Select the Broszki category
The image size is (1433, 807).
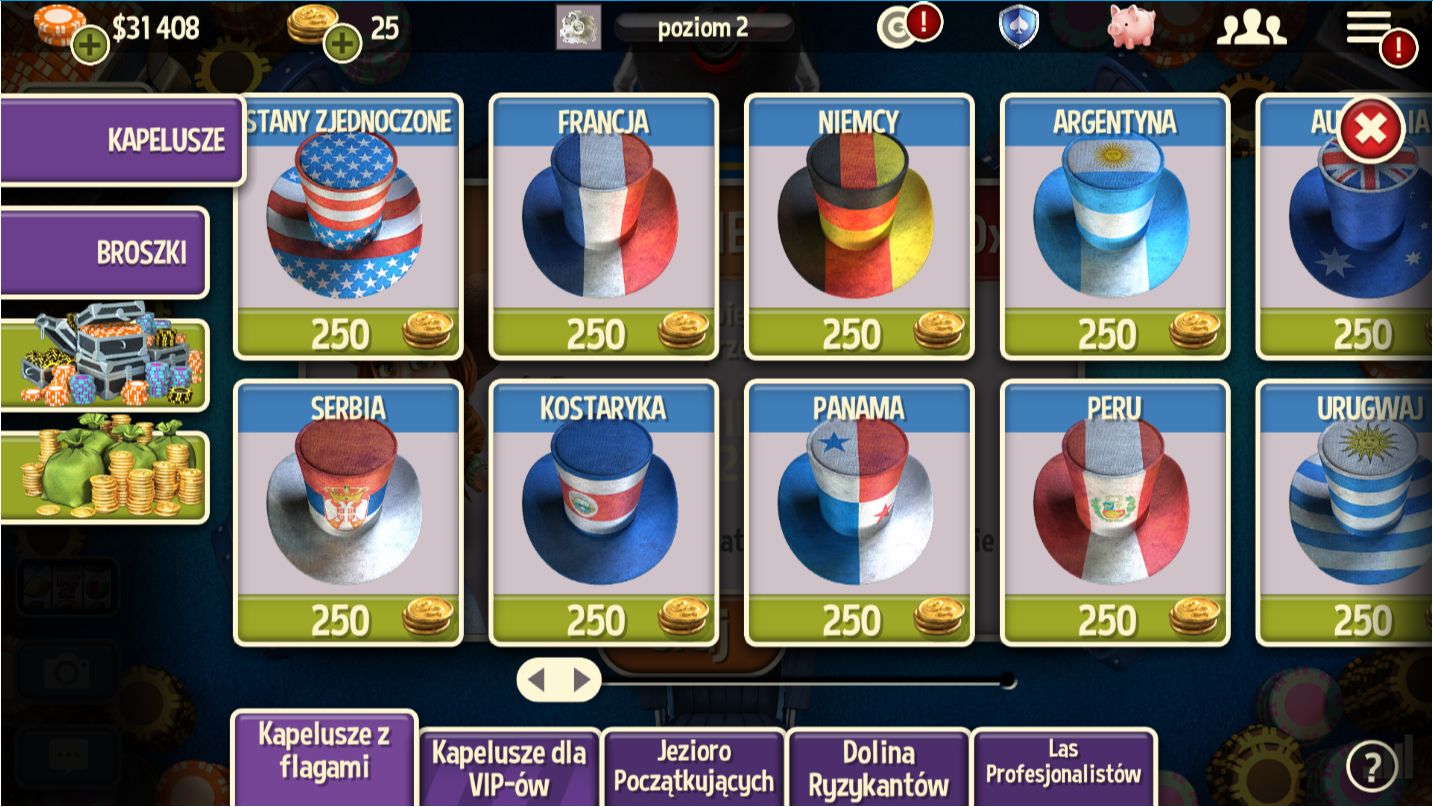click(104, 252)
